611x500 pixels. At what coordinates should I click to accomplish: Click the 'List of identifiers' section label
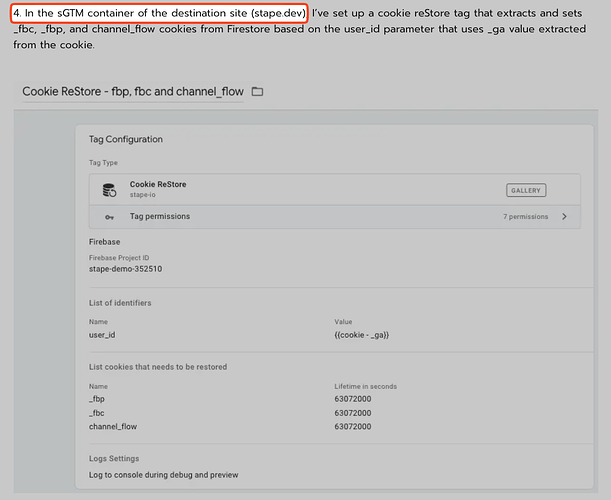tap(120, 303)
